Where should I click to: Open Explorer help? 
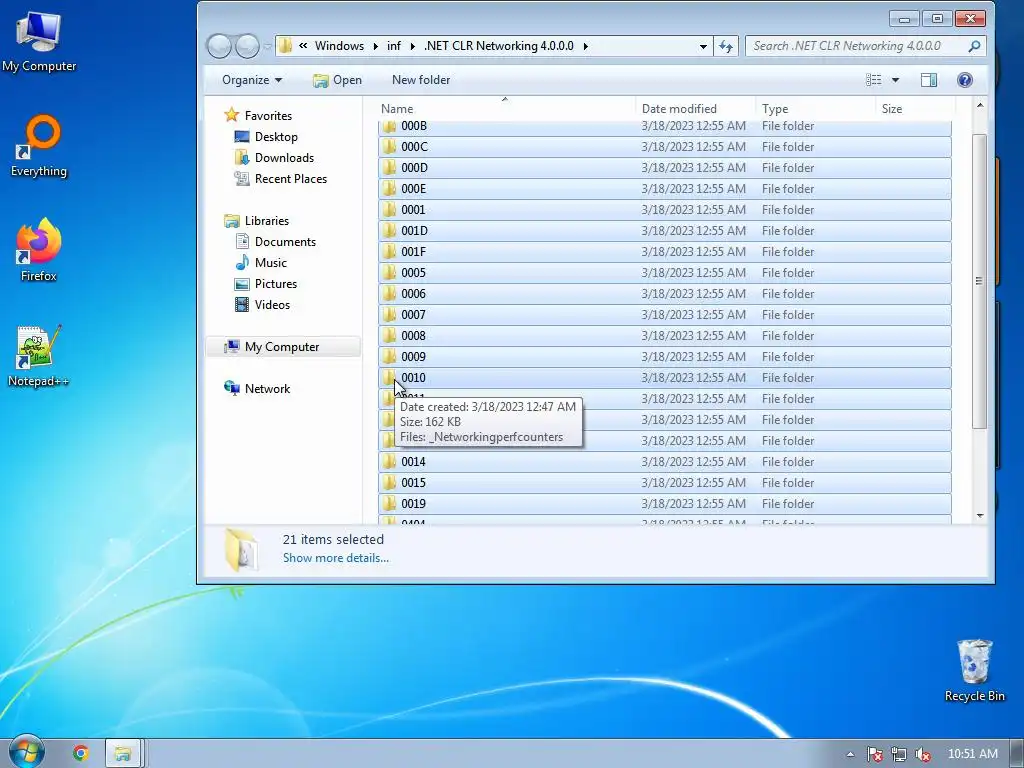tap(965, 80)
